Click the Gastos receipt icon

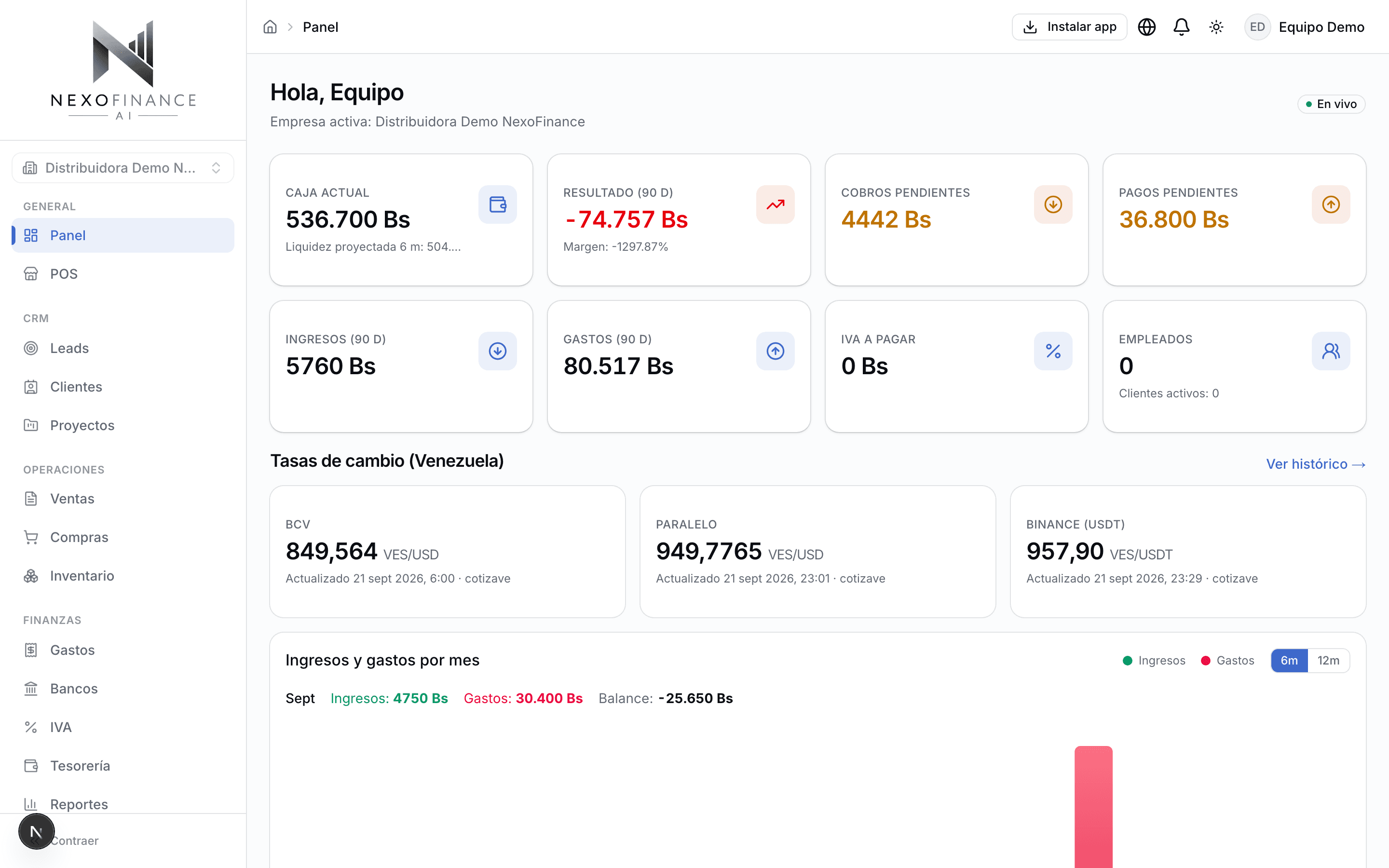(x=31, y=650)
